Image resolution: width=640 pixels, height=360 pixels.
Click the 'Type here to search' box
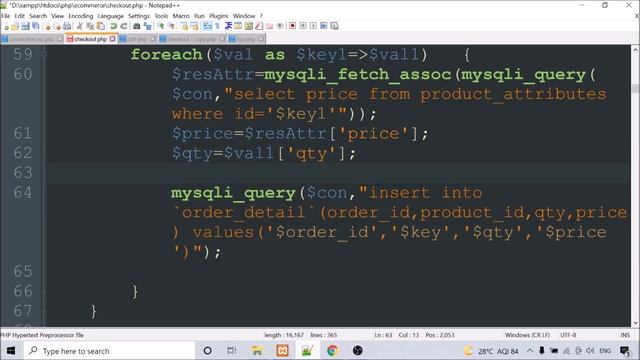[109, 351]
